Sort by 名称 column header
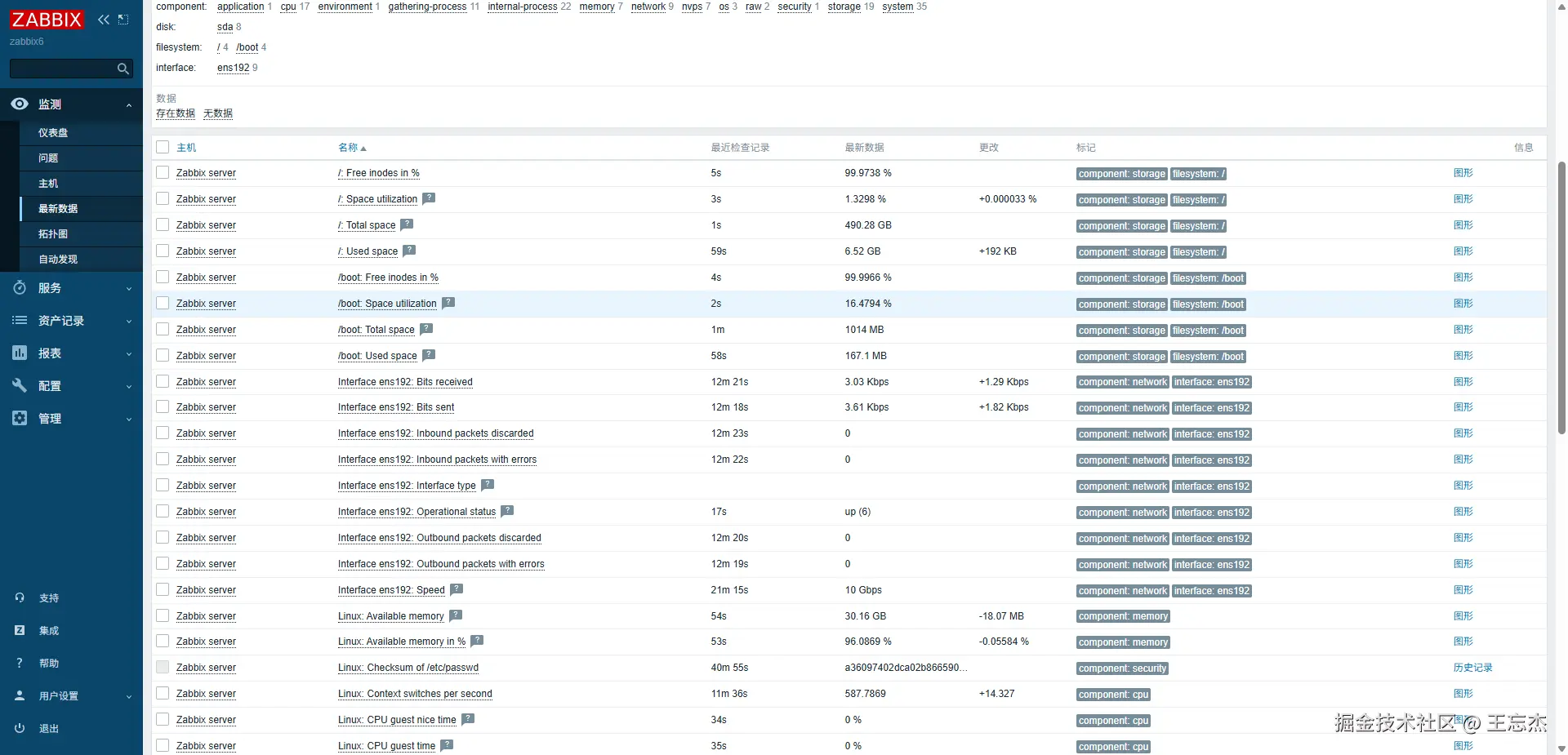The width and height of the screenshot is (1568, 755). (352, 148)
